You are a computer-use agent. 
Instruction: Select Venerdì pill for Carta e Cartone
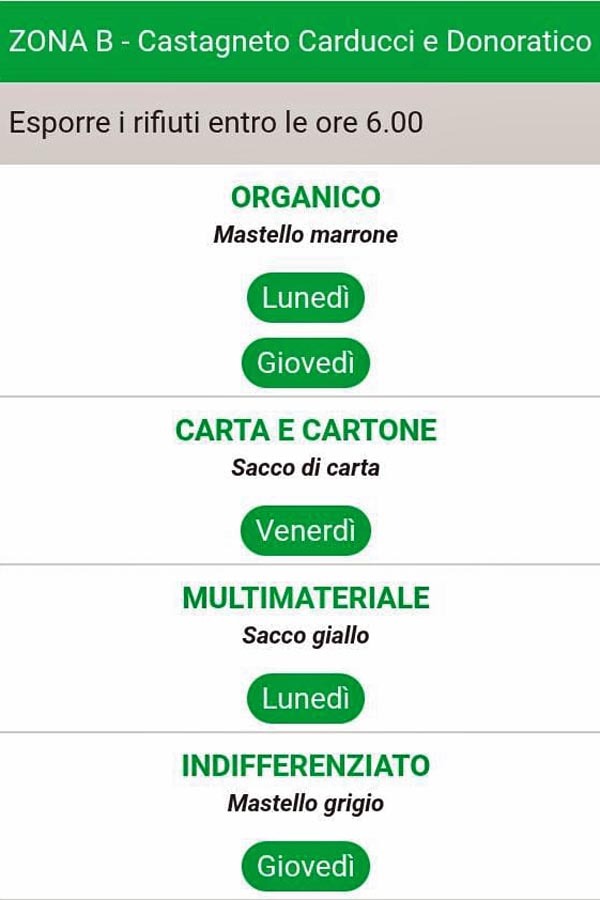click(x=305, y=530)
